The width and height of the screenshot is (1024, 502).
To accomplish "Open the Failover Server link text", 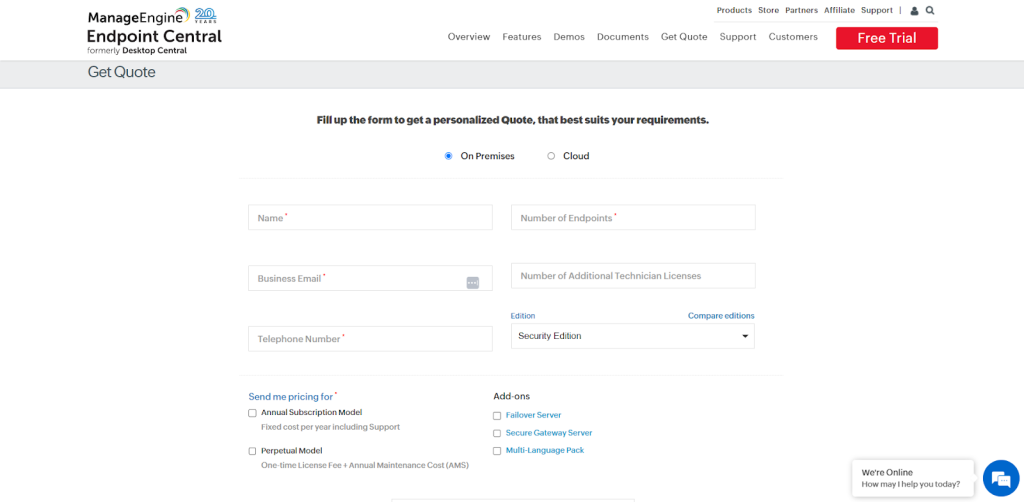I will (534, 415).
